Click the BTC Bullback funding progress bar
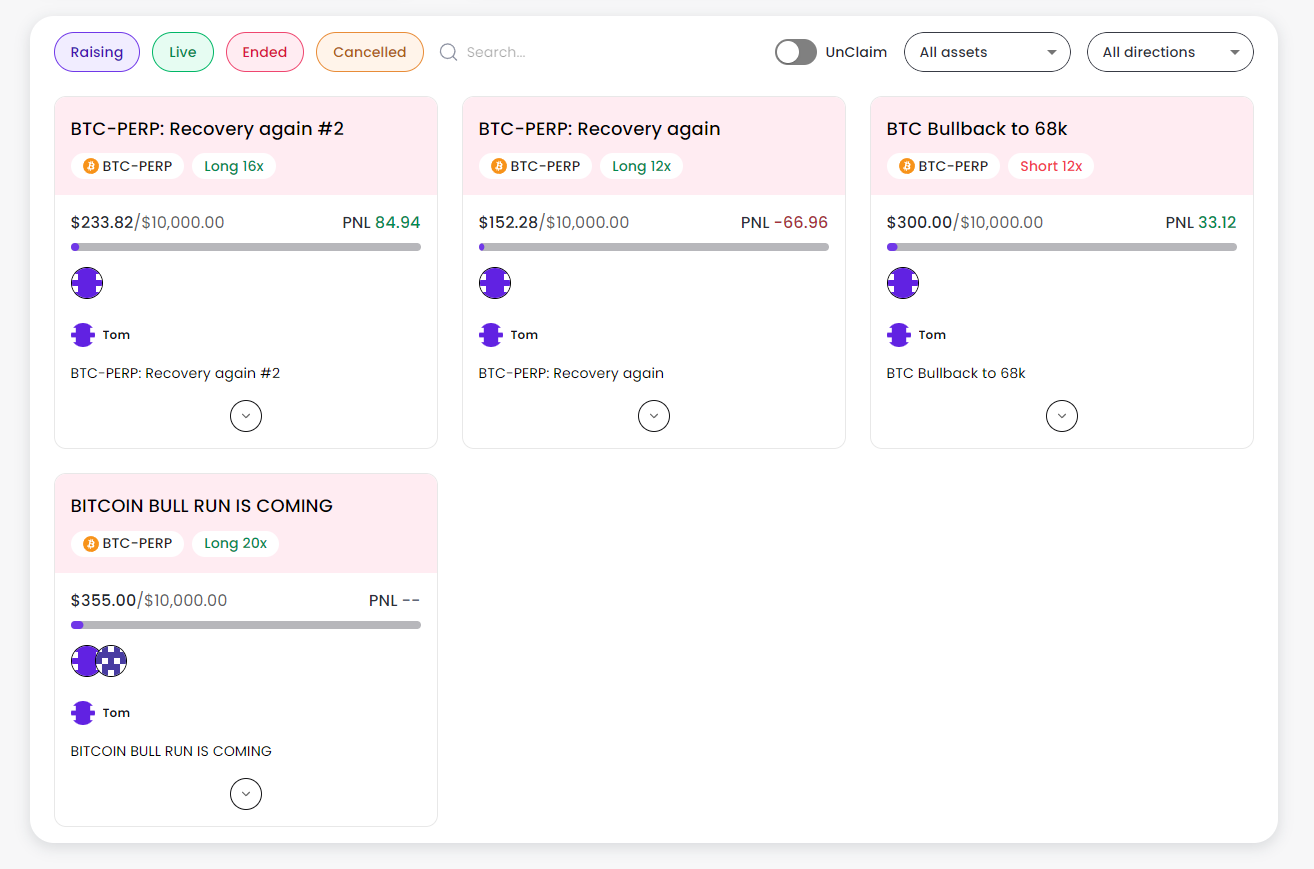 tap(1062, 247)
